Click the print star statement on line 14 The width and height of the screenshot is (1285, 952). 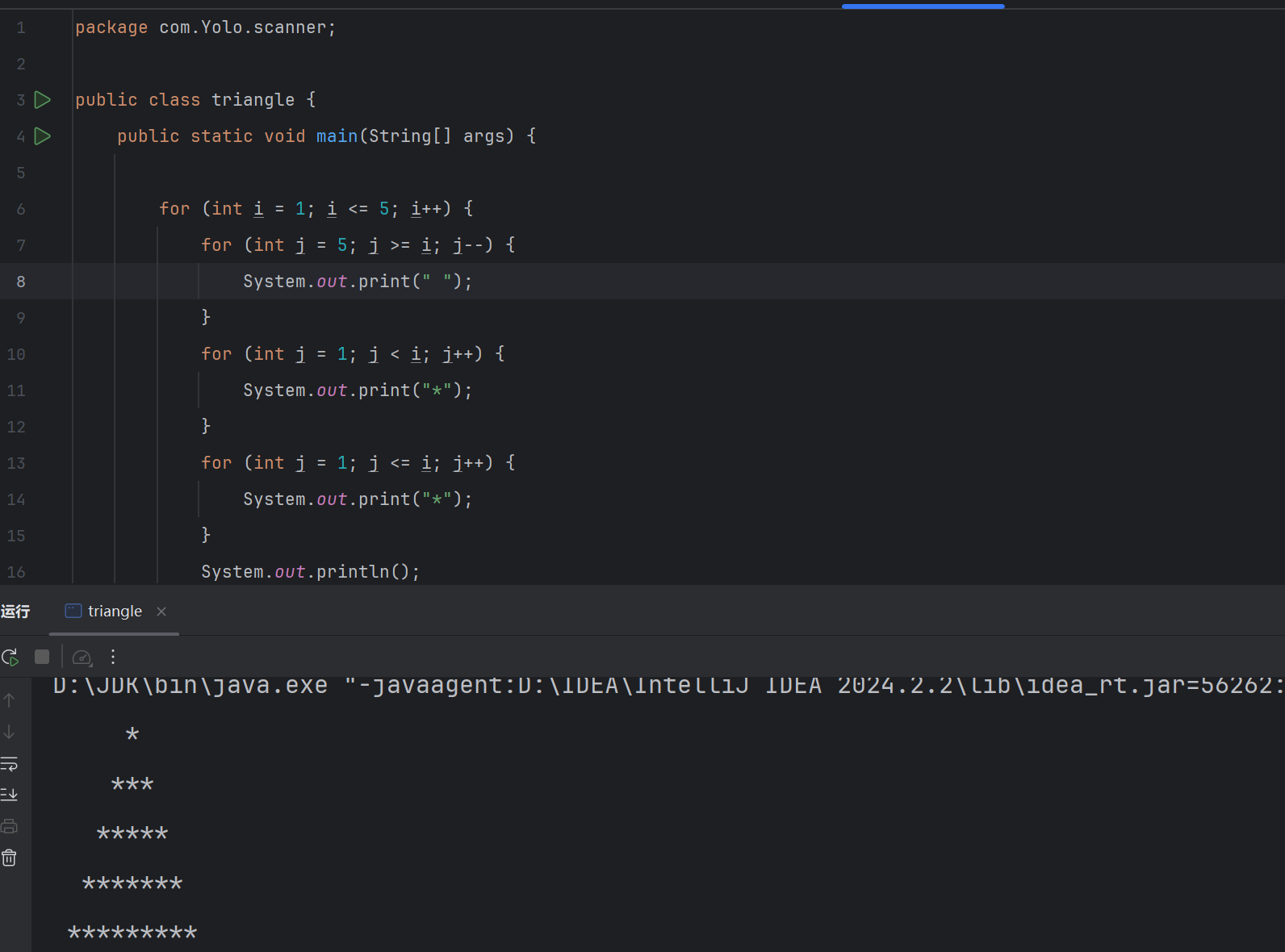[x=358, y=499]
